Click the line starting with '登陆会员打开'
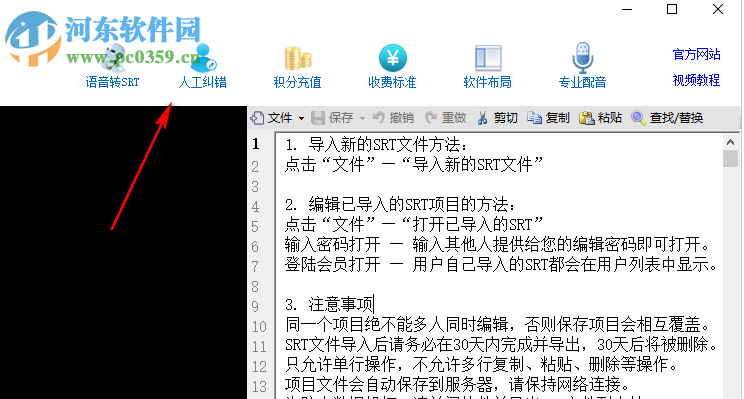This screenshot has height=399, width=744. point(501,264)
